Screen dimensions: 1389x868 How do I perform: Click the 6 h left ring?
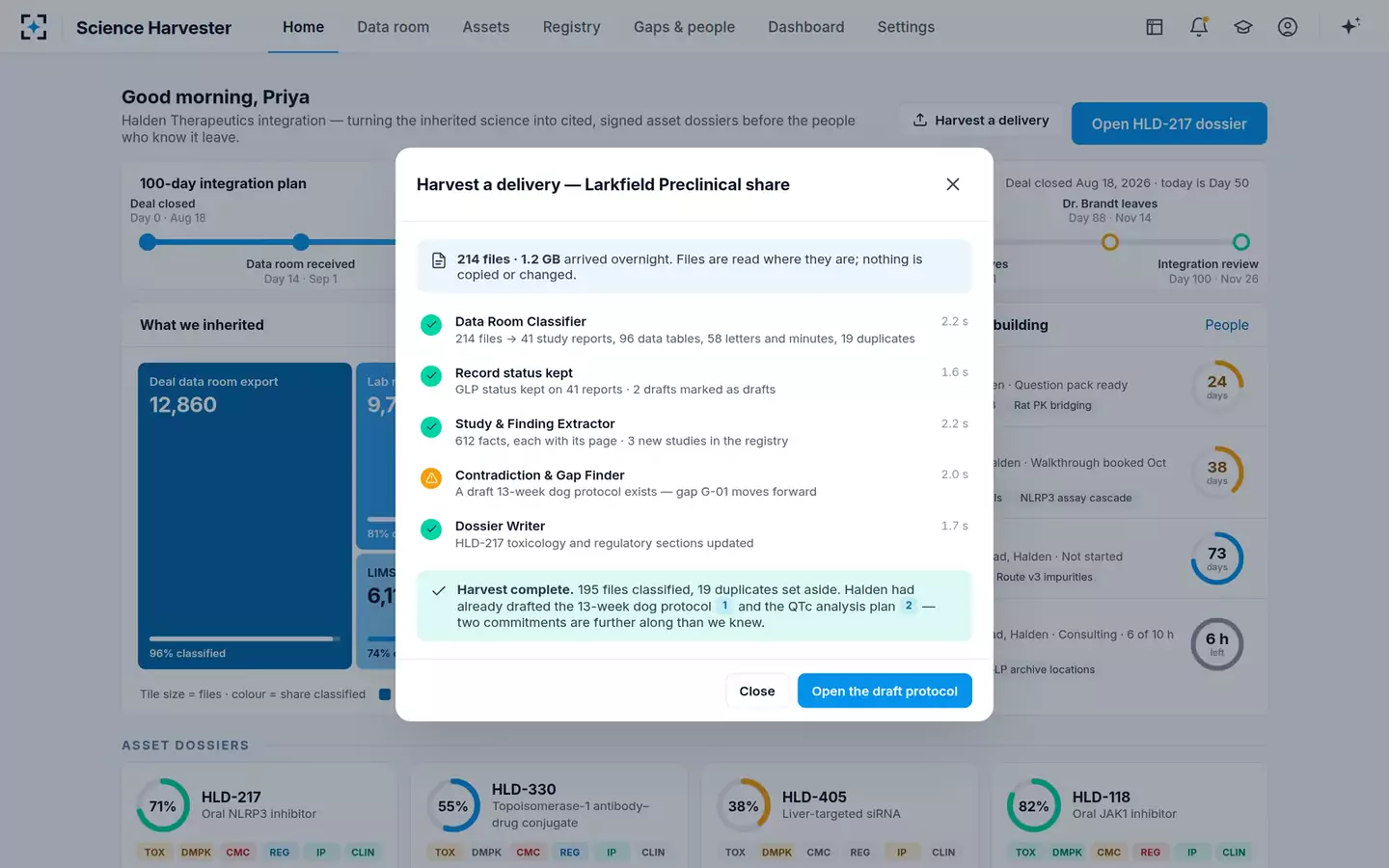tap(1217, 644)
